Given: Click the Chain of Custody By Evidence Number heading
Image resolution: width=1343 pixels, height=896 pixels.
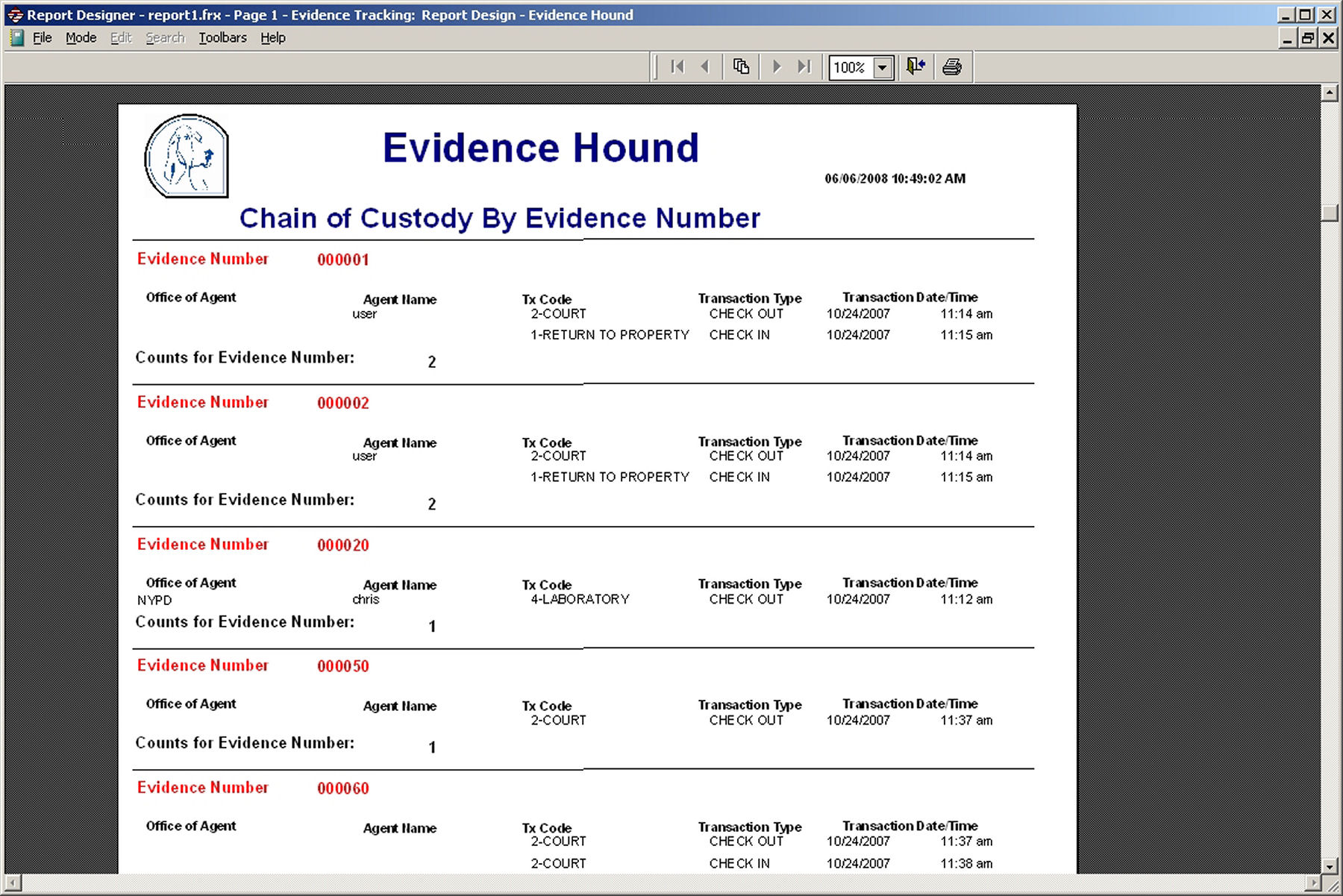Looking at the screenshot, I should click(x=500, y=219).
